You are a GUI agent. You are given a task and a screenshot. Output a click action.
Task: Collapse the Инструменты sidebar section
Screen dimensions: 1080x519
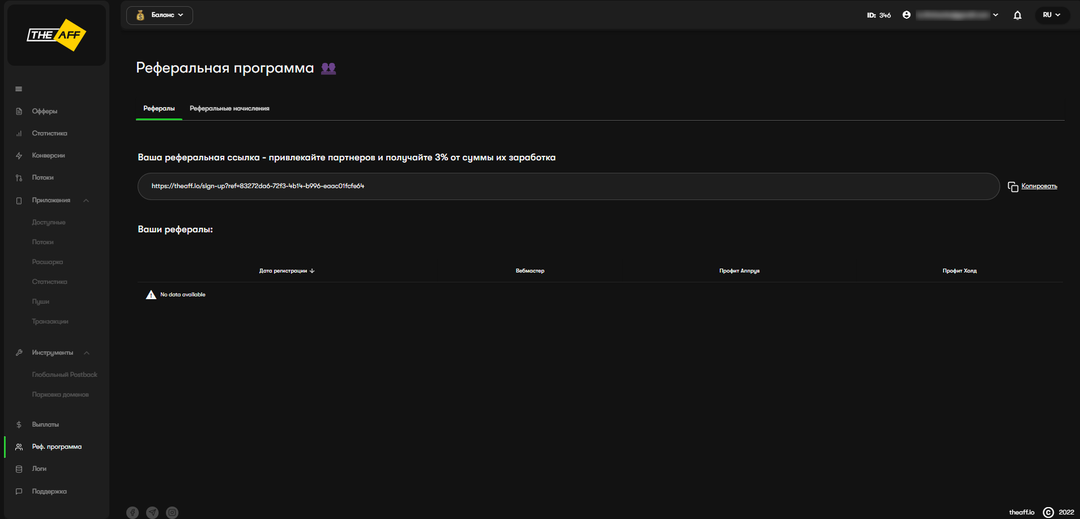click(87, 352)
